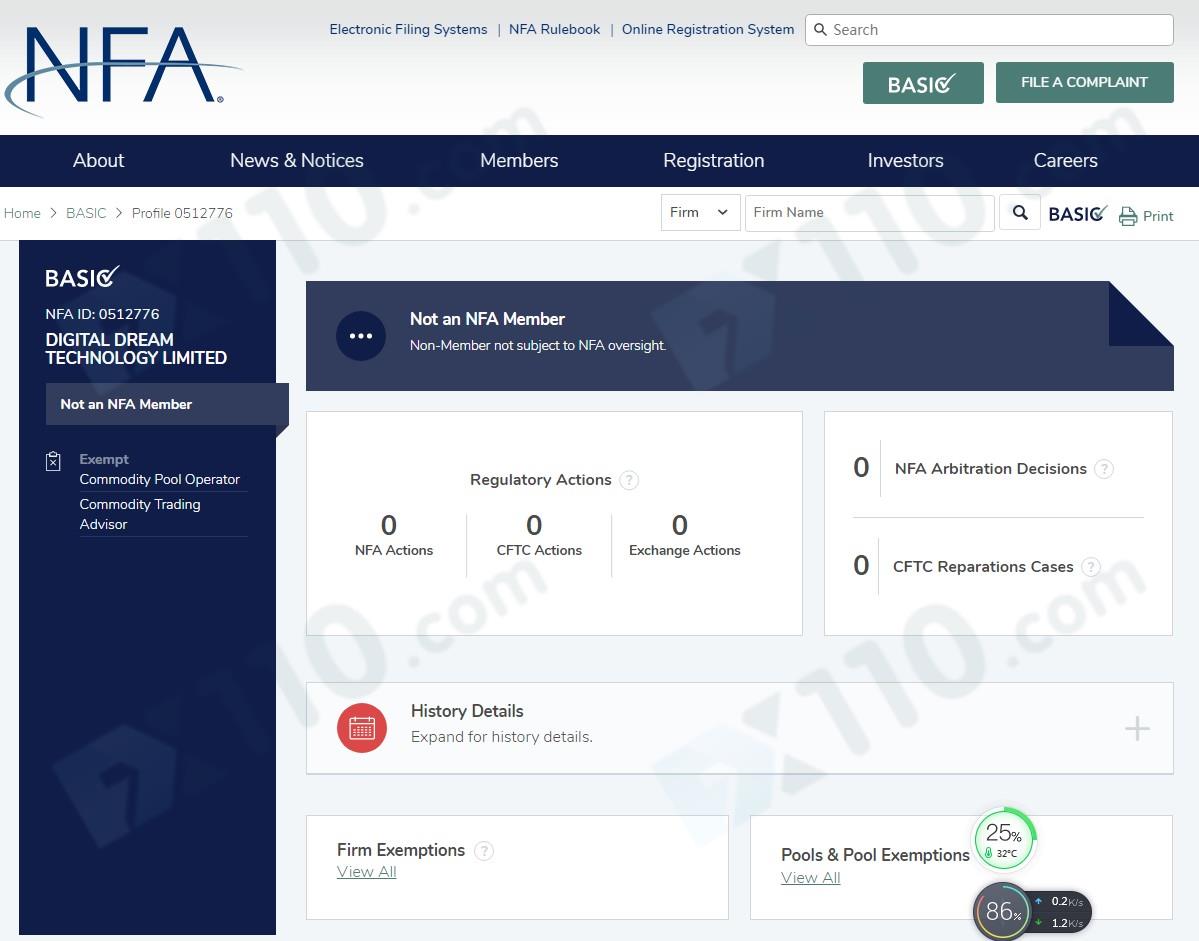
Task: Open the Careers menu
Action: (1065, 161)
